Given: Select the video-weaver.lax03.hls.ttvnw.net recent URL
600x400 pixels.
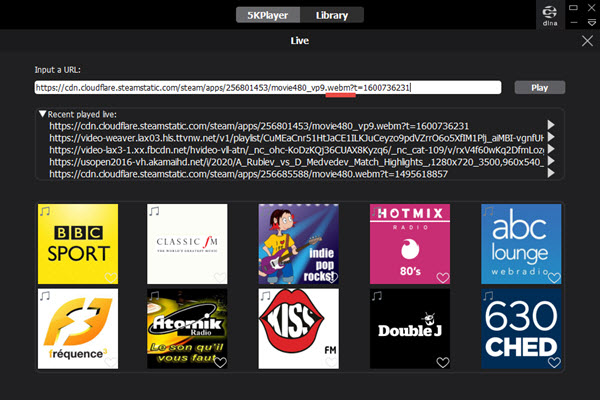Looking at the screenshot, I should [x=296, y=138].
